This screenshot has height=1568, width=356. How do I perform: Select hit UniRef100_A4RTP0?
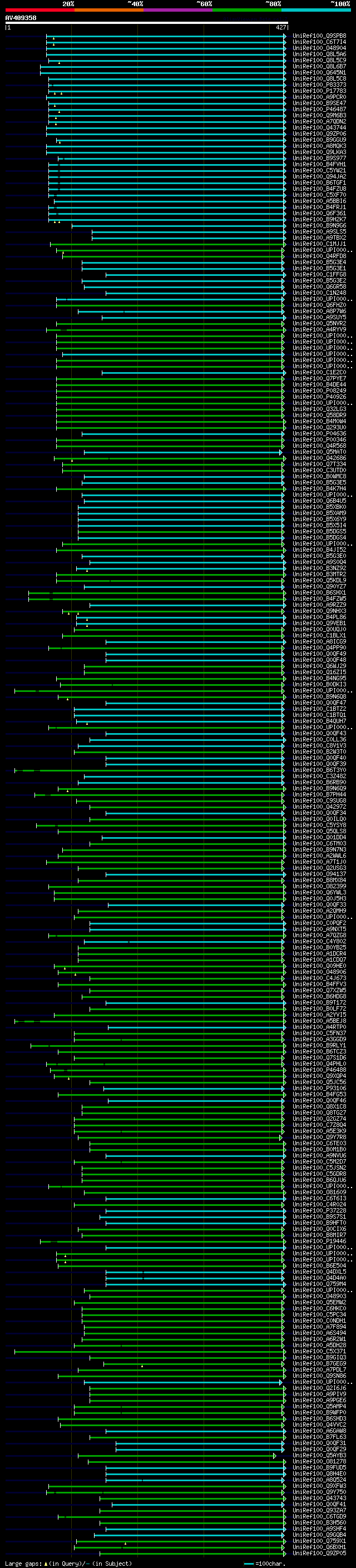pyautogui.click(x=319, y=1026)
